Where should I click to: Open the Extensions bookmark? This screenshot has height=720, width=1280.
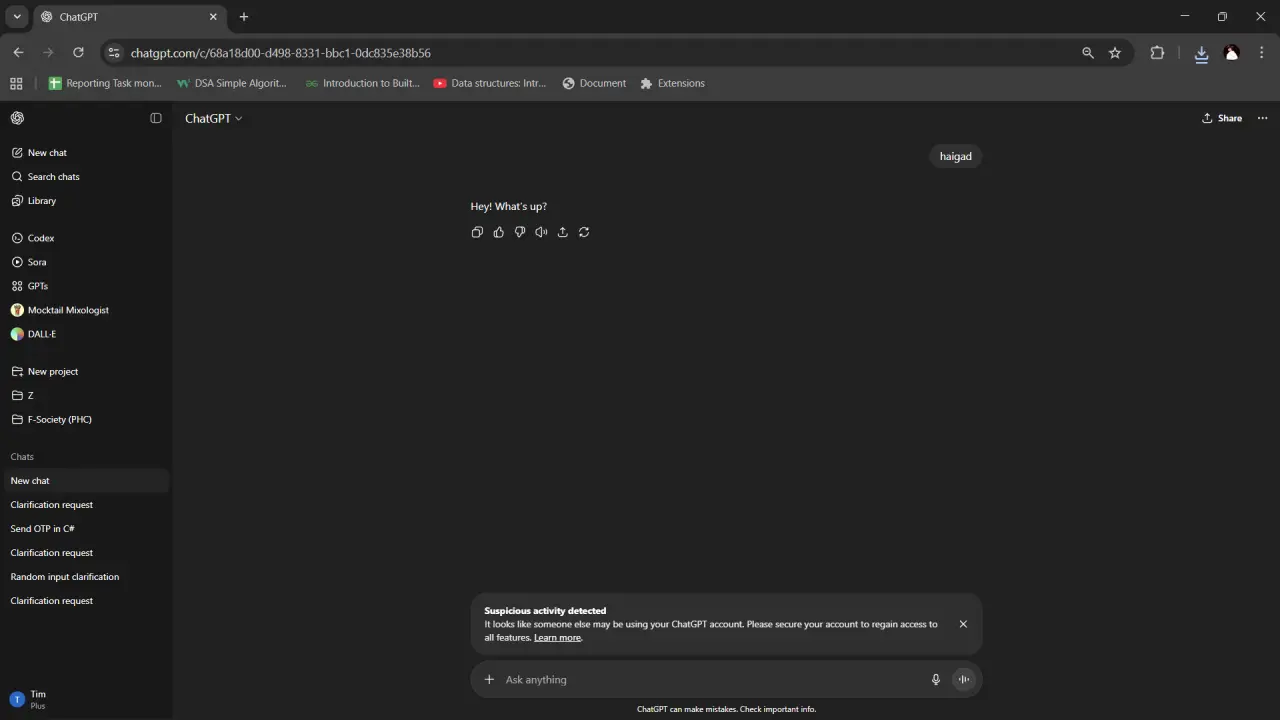coord(673,84)
